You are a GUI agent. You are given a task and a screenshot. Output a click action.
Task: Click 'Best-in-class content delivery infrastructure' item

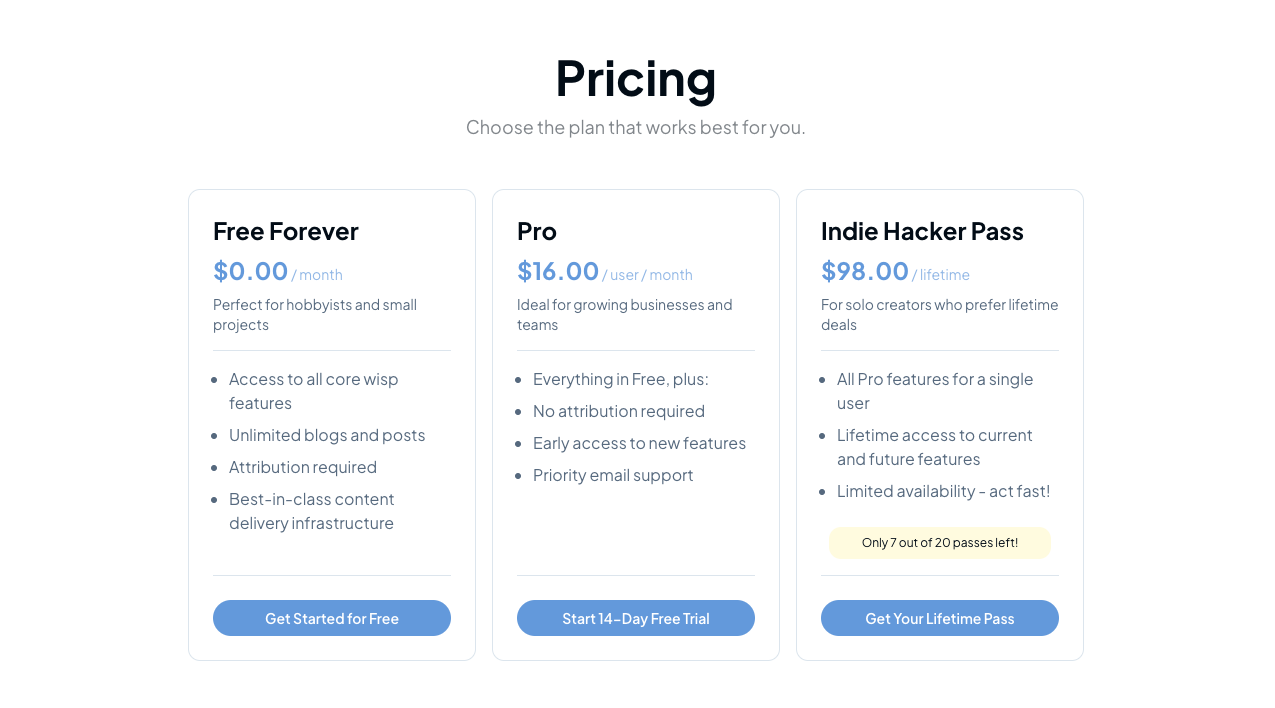pyautogui.click(x=311, y=511)
